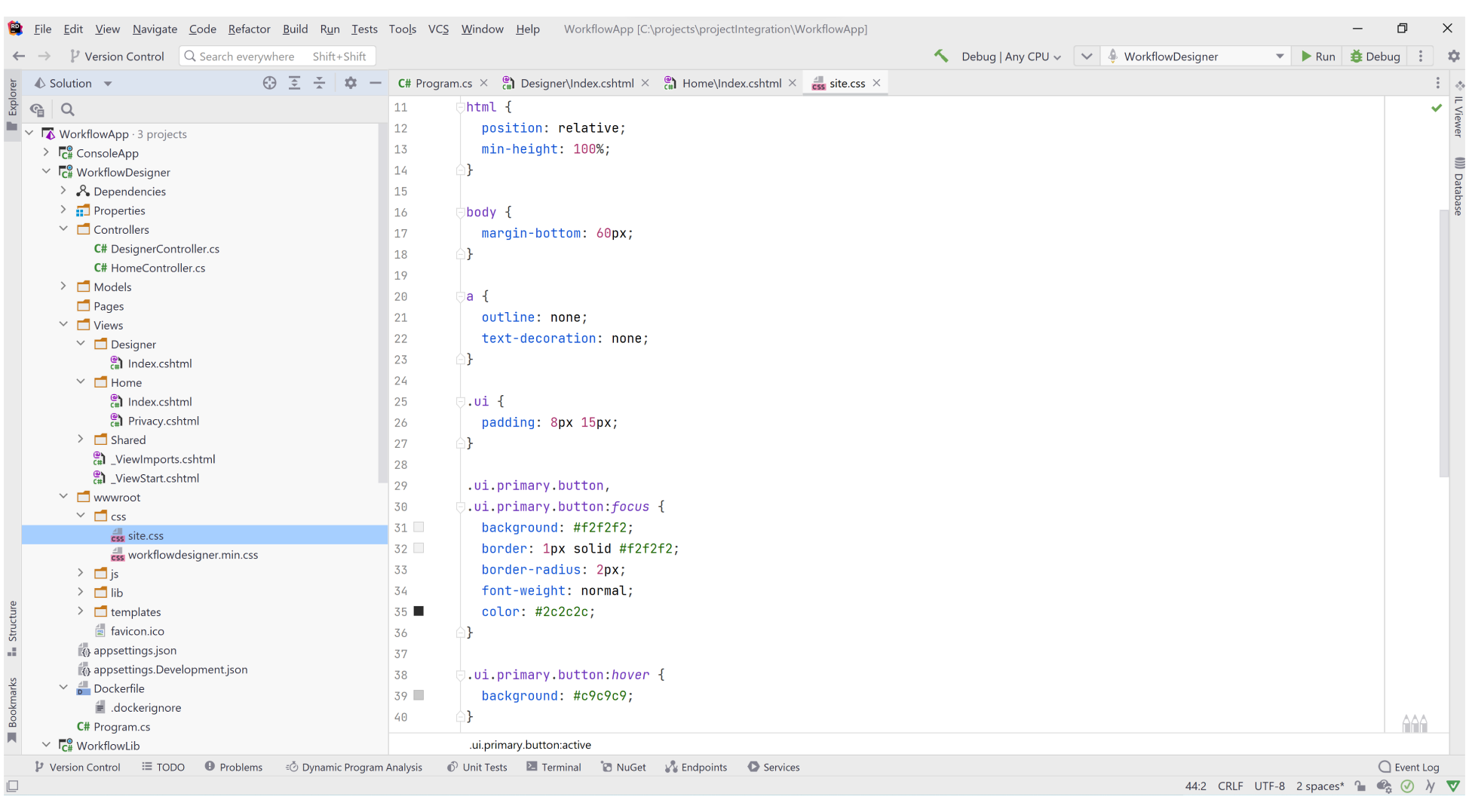Navigate back with the left arrow

pyautogui.click(x=19, y=56)
